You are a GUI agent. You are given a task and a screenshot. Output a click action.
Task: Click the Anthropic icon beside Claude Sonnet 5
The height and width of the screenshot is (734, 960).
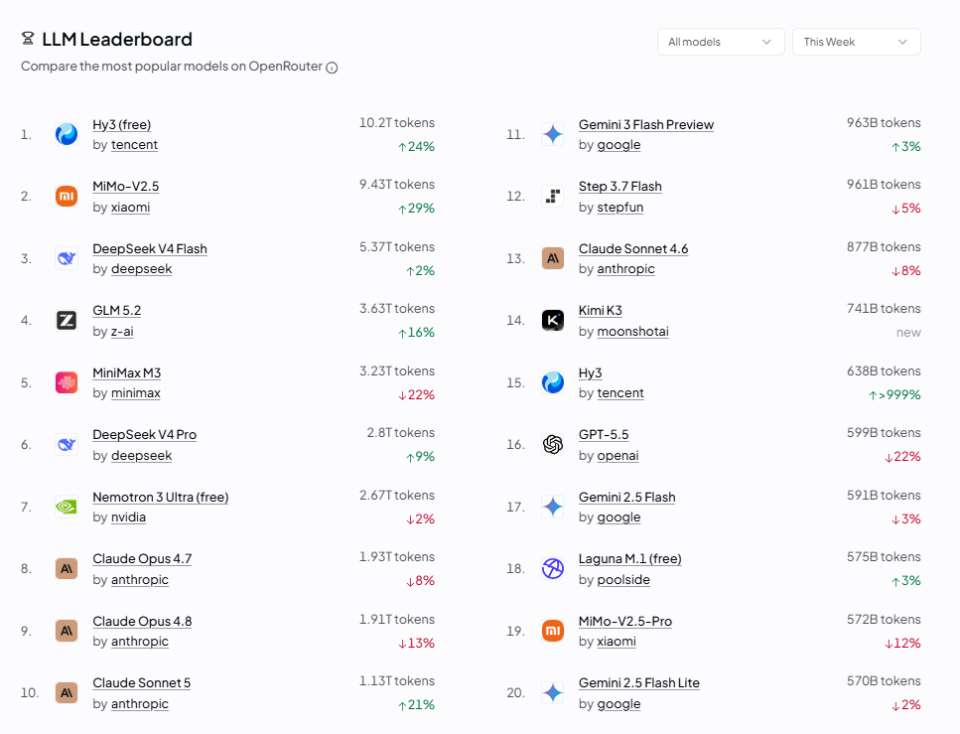point(66,693)
